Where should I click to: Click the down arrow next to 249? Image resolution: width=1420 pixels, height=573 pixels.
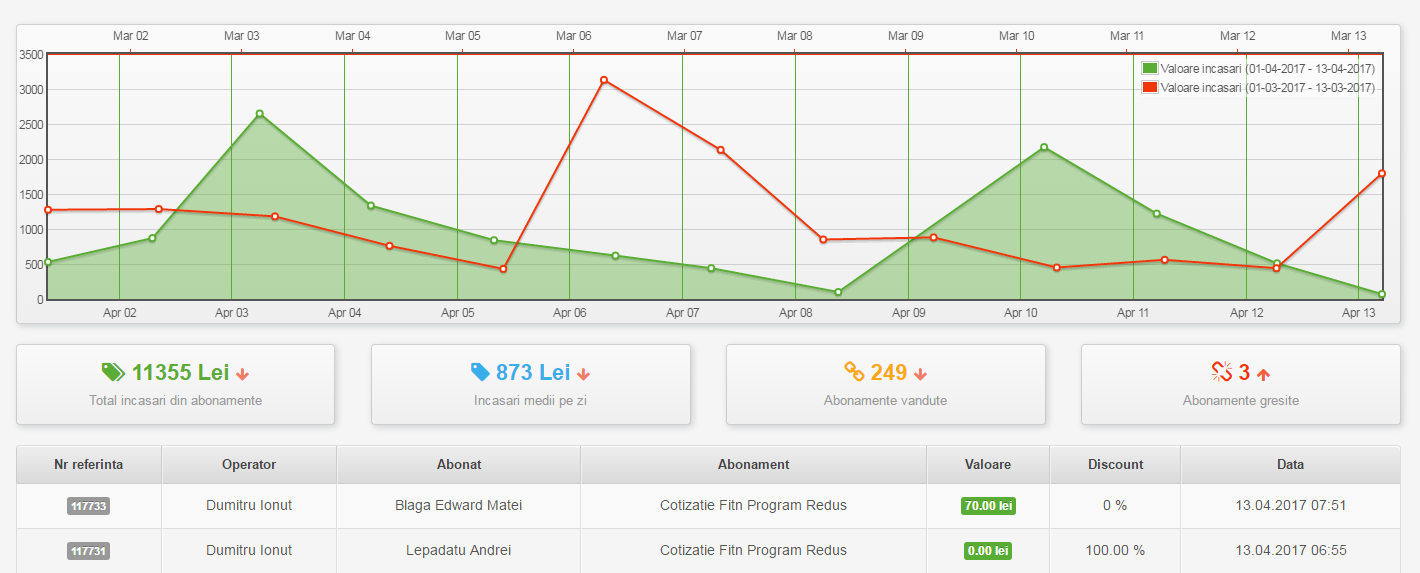click(920, 374)
